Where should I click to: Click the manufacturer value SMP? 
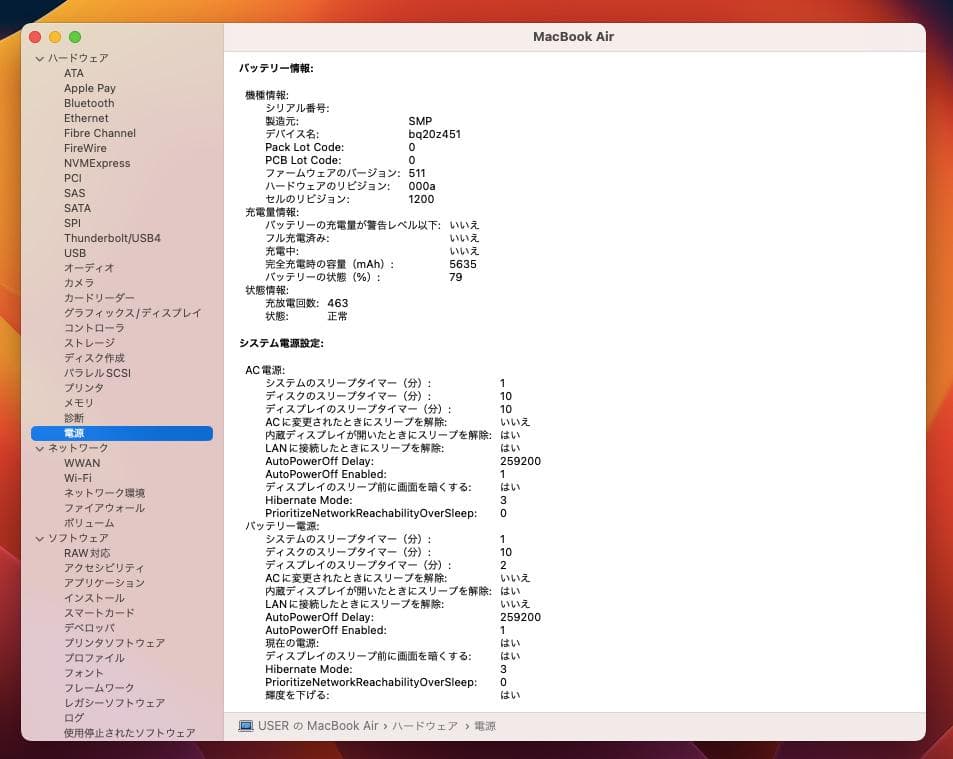click(x=420, y=121)
